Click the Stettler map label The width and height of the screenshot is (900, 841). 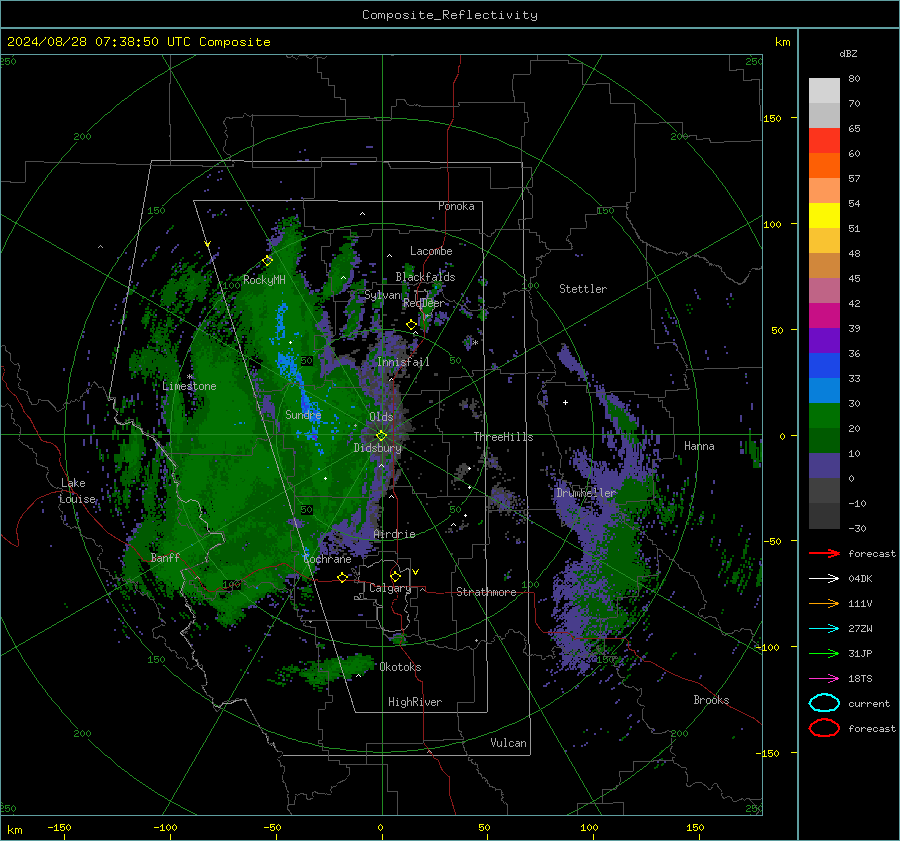coord(583,289)
